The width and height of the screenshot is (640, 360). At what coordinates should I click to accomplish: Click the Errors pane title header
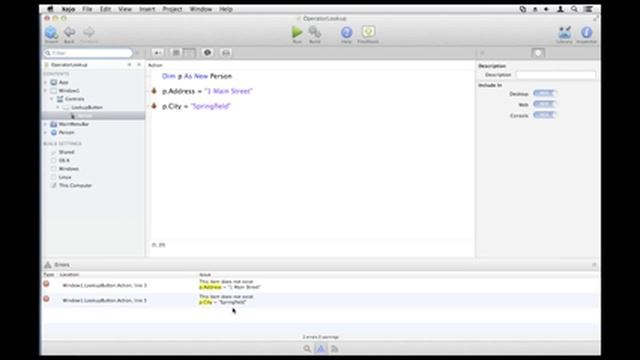point(62,264)
